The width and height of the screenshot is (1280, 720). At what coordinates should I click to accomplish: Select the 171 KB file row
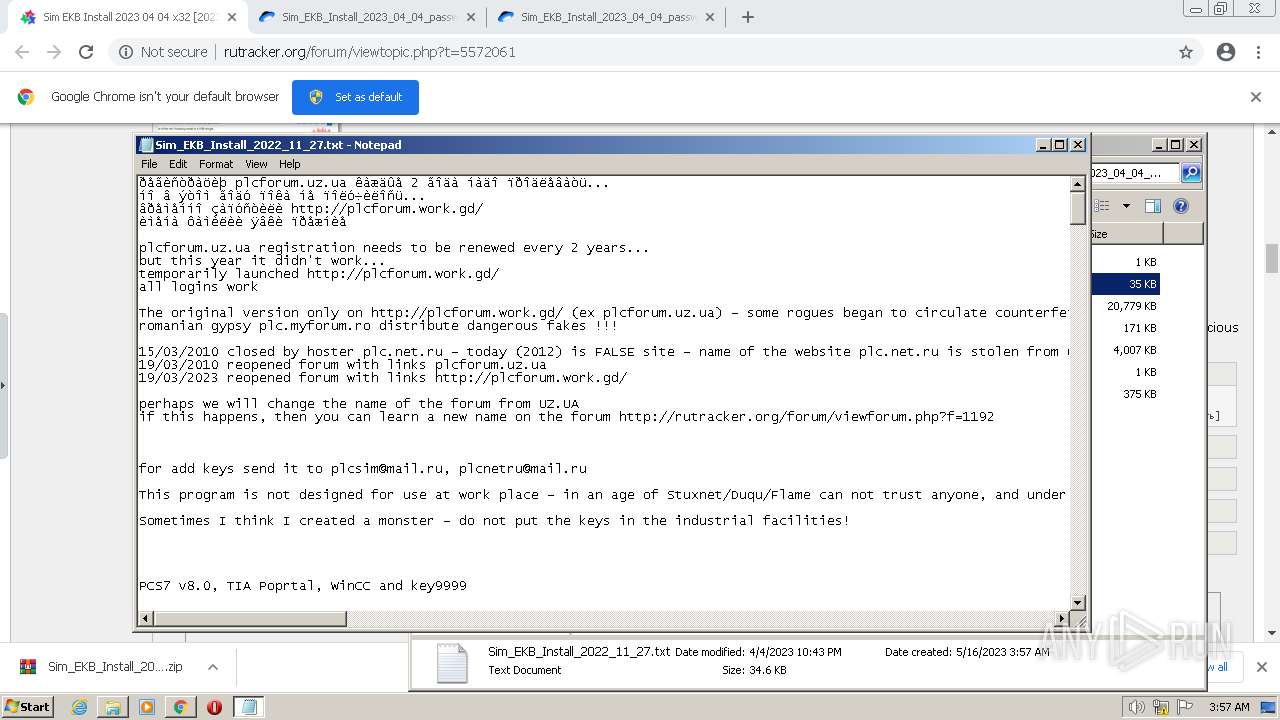click(1126, 328)
